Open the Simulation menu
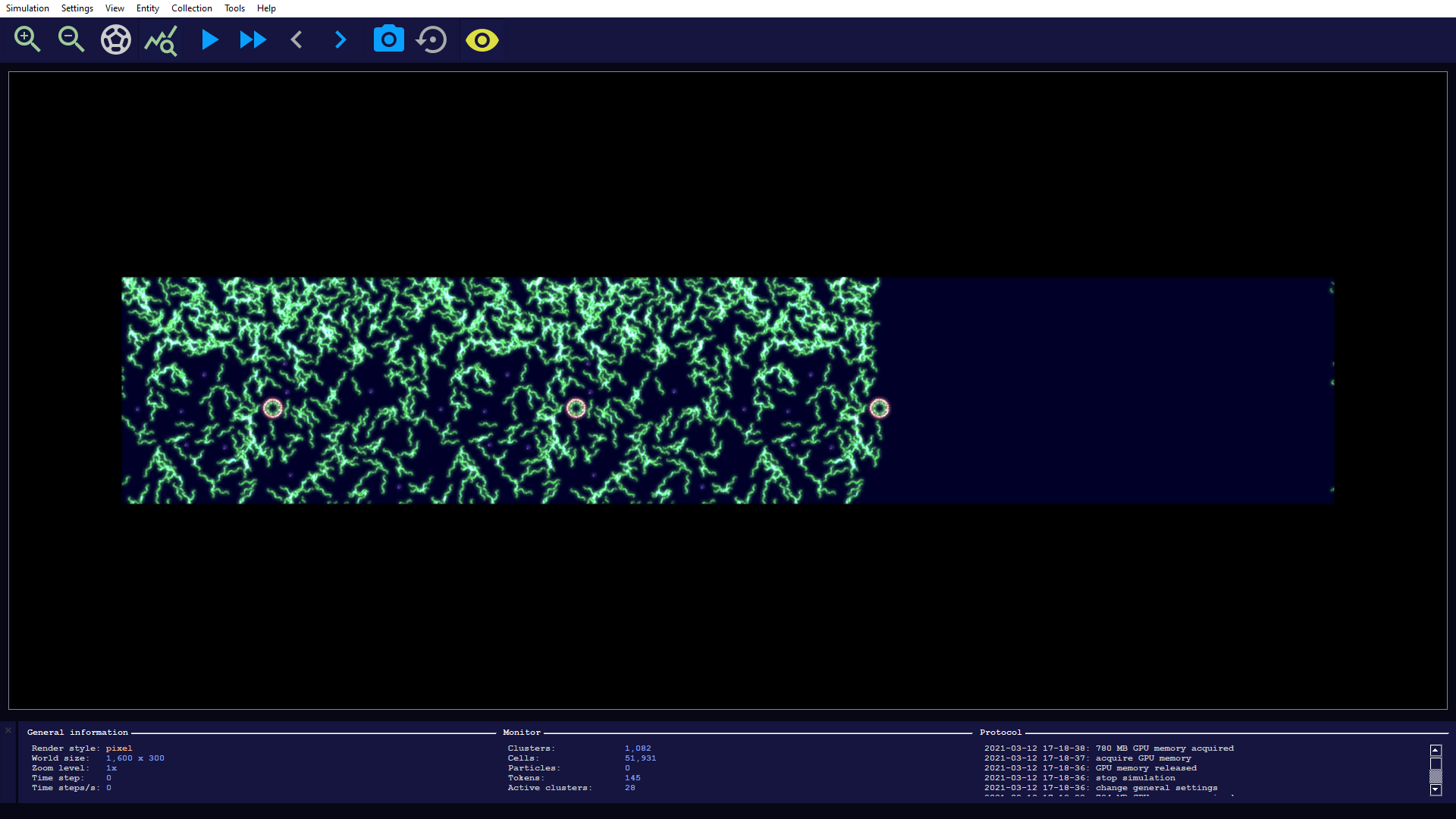The height and width of the screenshot is (819, 1456). [x=27, y=8]
